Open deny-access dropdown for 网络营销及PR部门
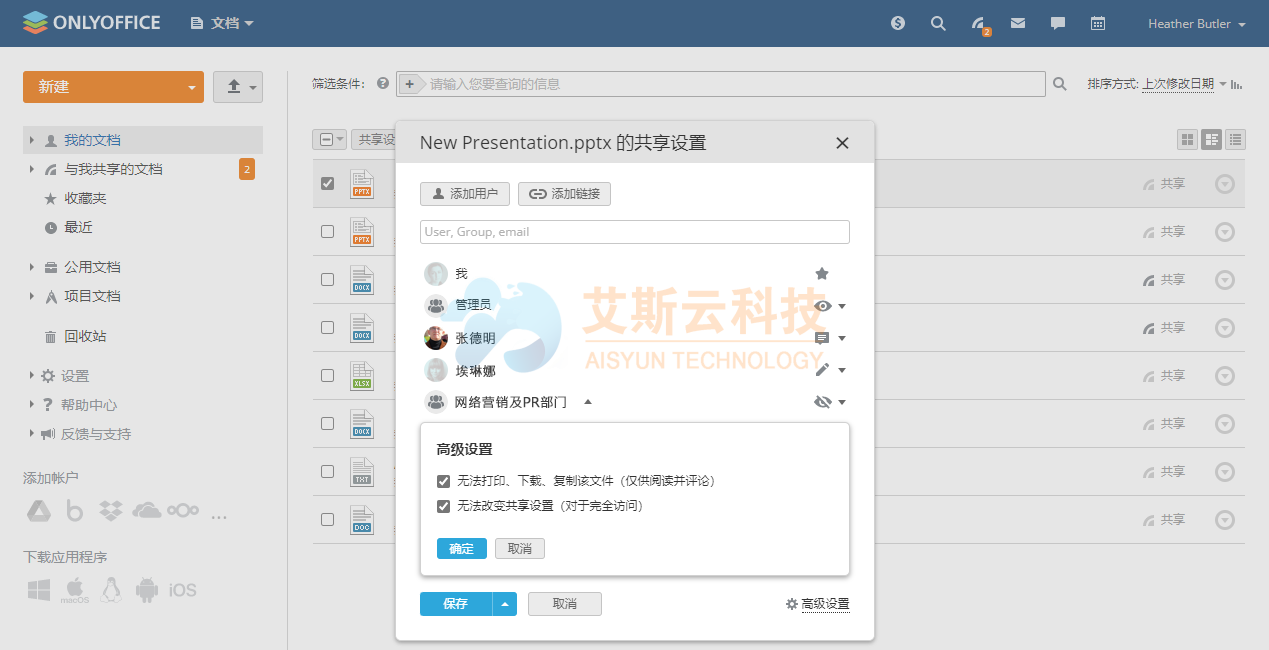The width and height of the screenshot is (1269, 650). click(830, 402)
